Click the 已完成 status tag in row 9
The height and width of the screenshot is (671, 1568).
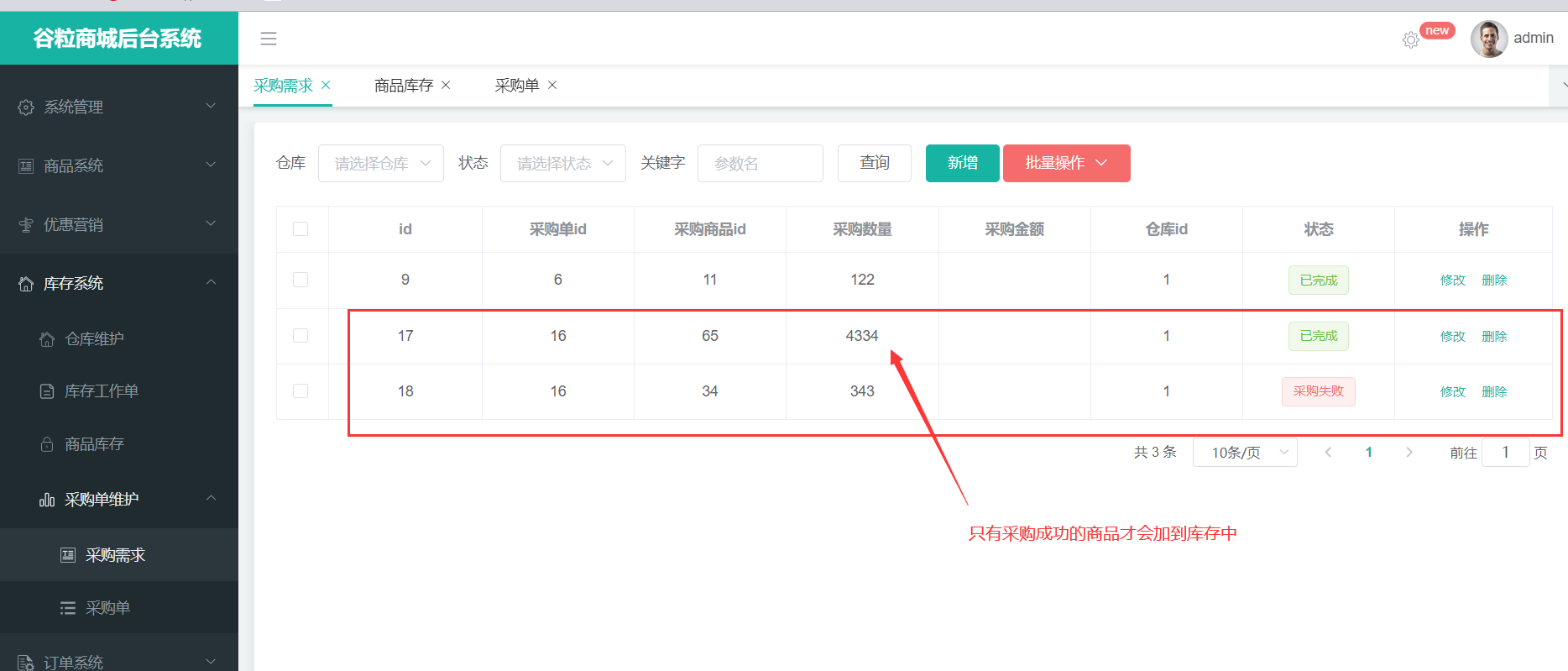(1319, 280)
